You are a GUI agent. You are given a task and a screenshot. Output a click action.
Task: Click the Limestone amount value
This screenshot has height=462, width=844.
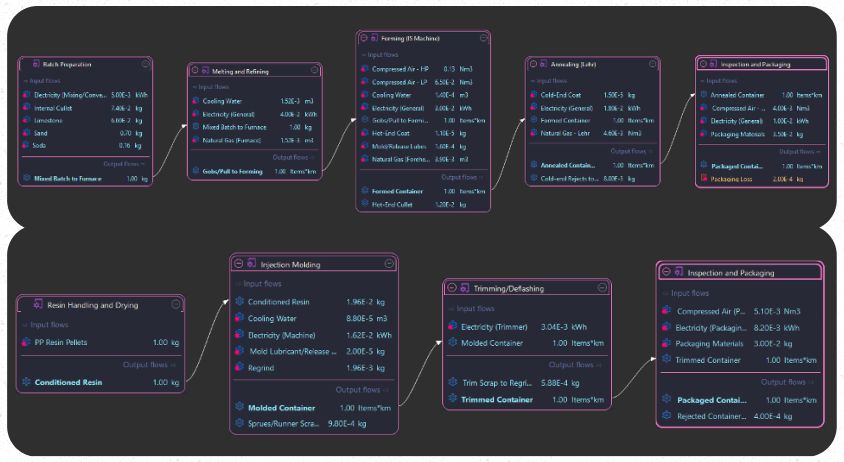(x=120, y=120)
